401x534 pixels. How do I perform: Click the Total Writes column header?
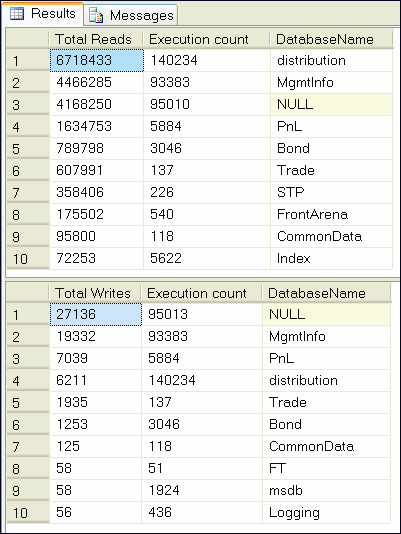95,293
